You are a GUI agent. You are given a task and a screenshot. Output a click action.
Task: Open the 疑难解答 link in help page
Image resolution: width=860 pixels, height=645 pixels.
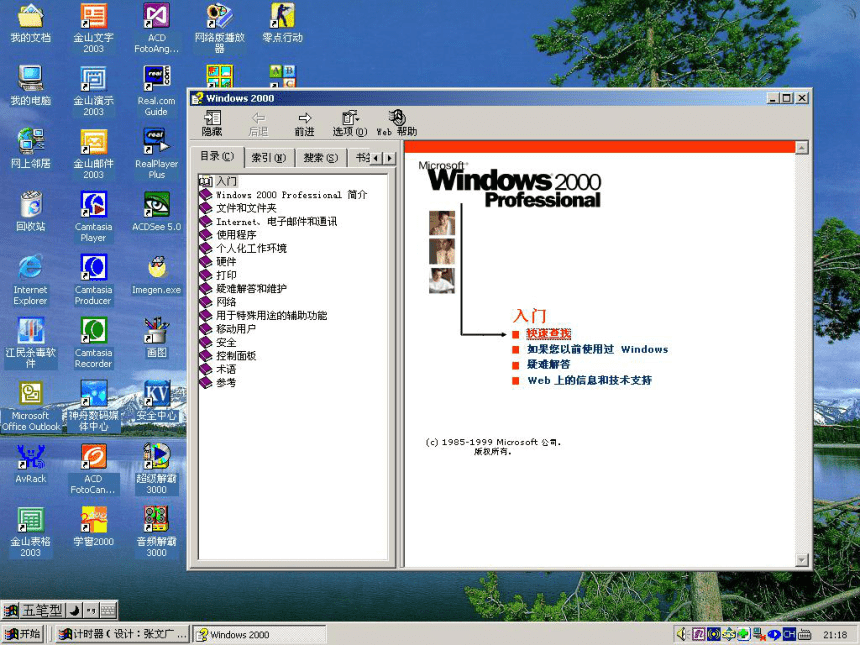click(x=548, y=364)
